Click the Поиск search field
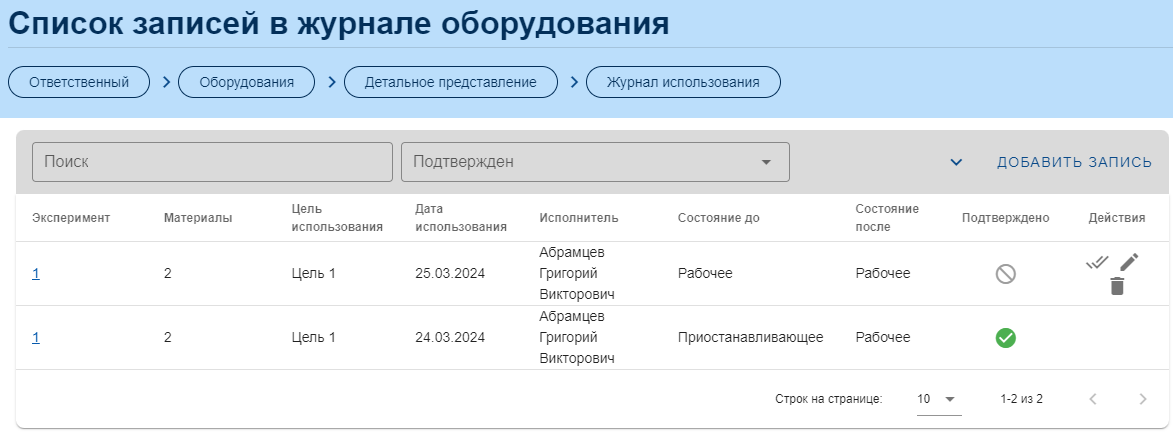 click(x=212, y=162)
